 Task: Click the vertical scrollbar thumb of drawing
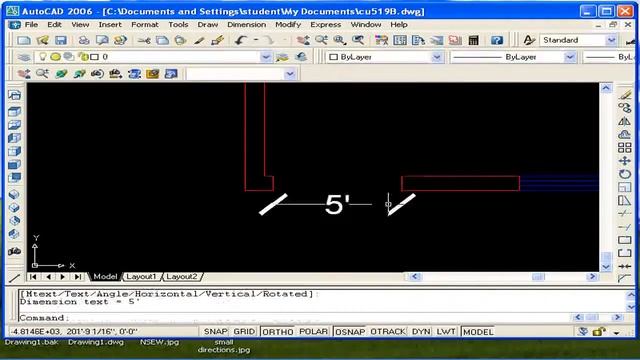click(x=606, y=257)
